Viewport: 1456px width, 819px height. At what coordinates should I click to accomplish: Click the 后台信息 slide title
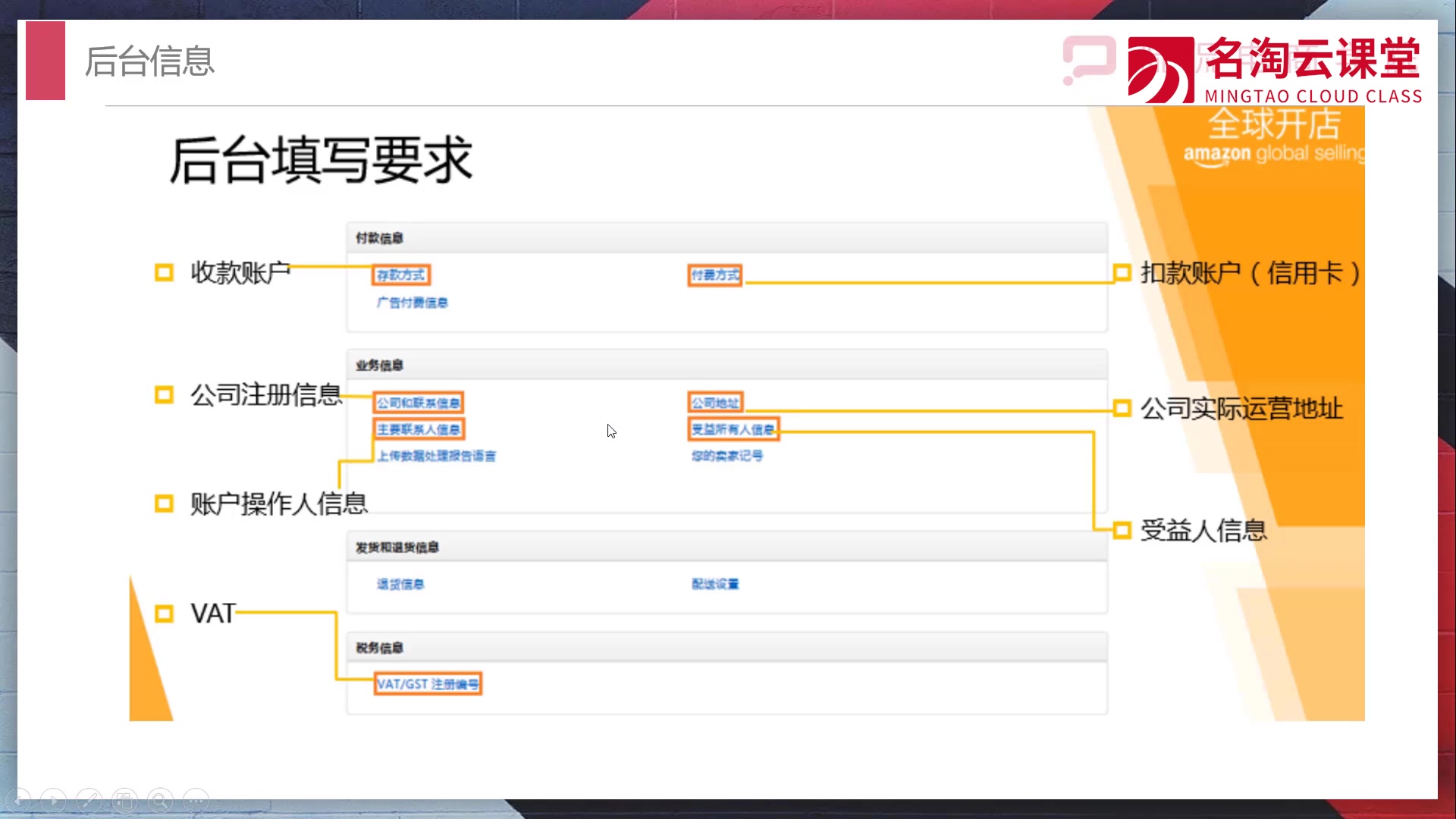[x=149, y=61]
